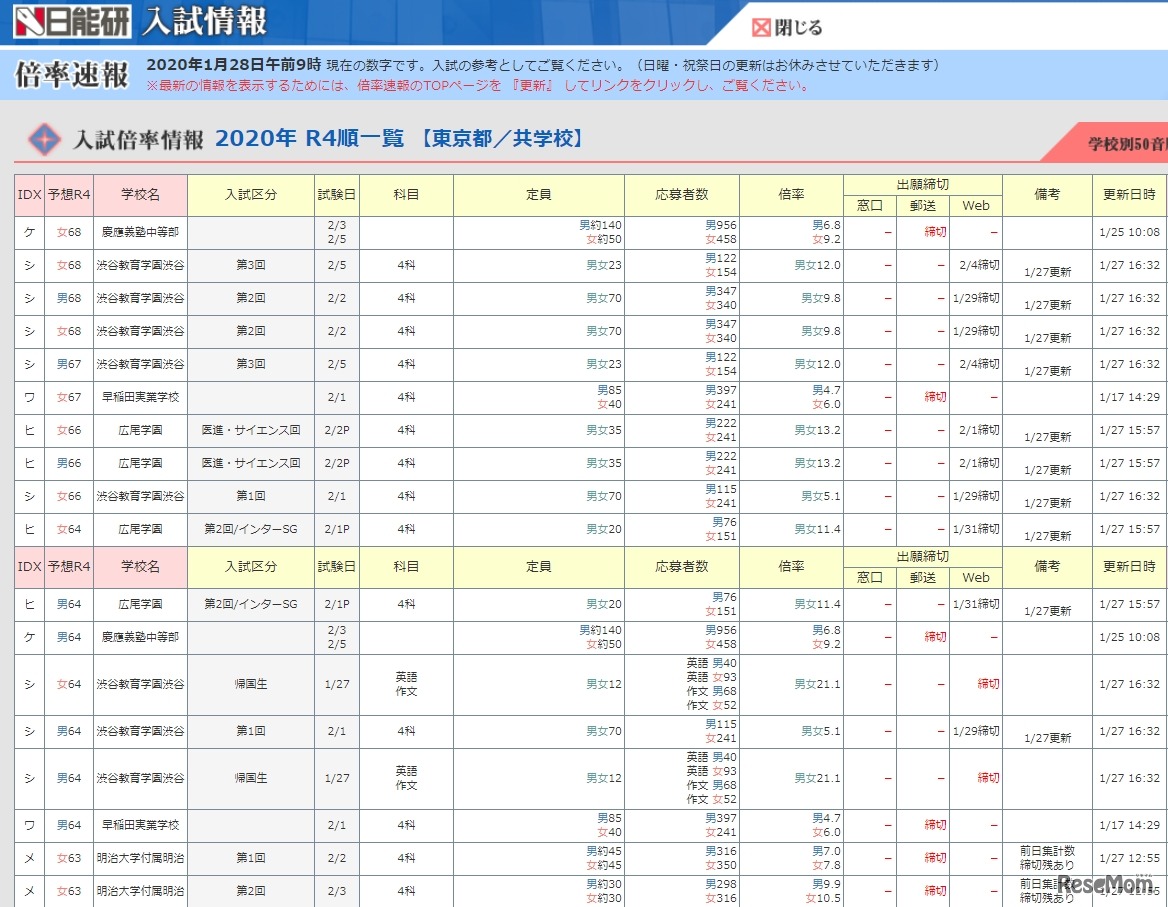1168x907 pixels.
Task: Open 早稲田実業学校 in the 女67 row
Action: 140,397
